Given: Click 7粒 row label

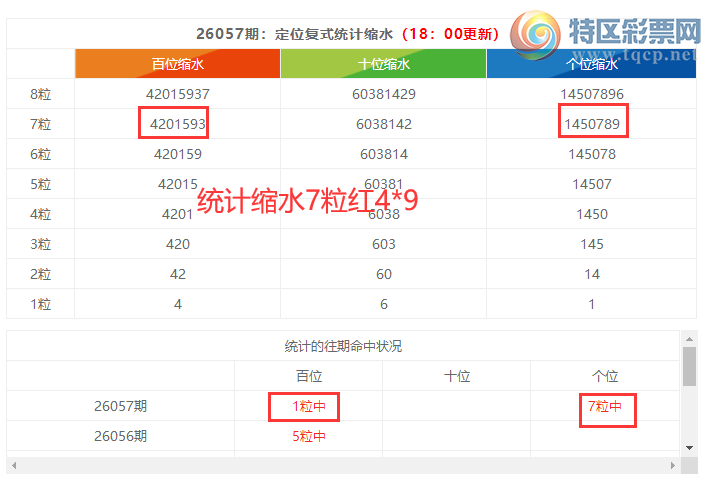Looking at the screenshot, I should pos(40,124).
